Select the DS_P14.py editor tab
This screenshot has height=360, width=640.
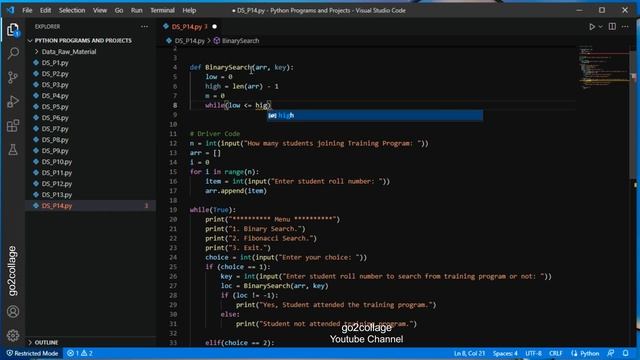pyautogui.click(x=187, y=27)
